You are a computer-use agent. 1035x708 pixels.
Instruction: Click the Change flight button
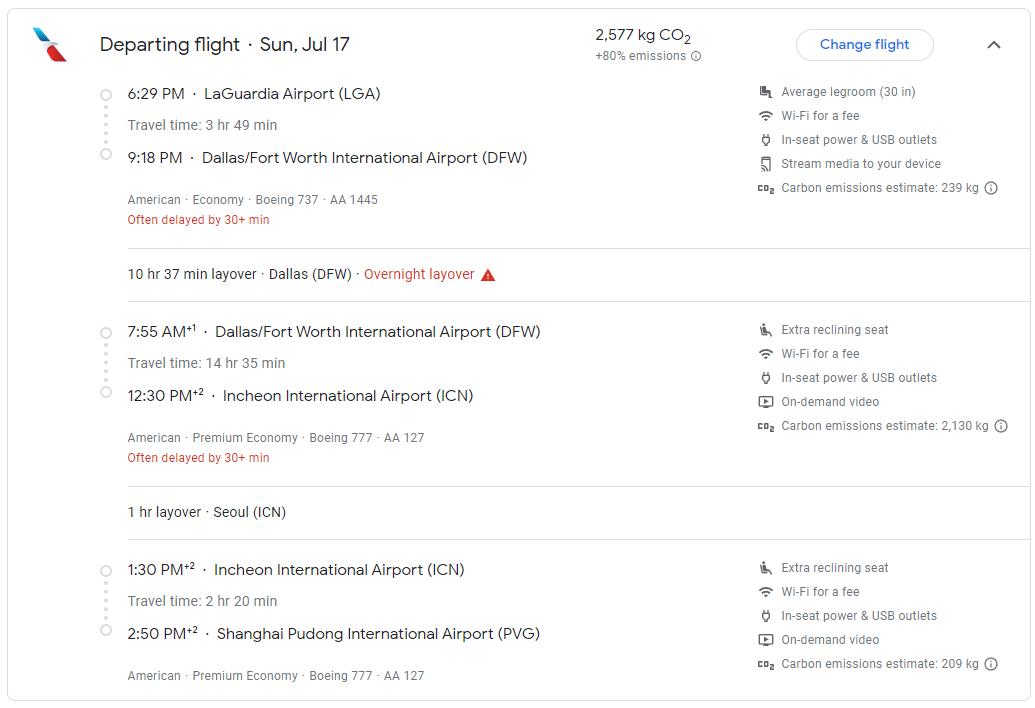click(x=864, y=45)
